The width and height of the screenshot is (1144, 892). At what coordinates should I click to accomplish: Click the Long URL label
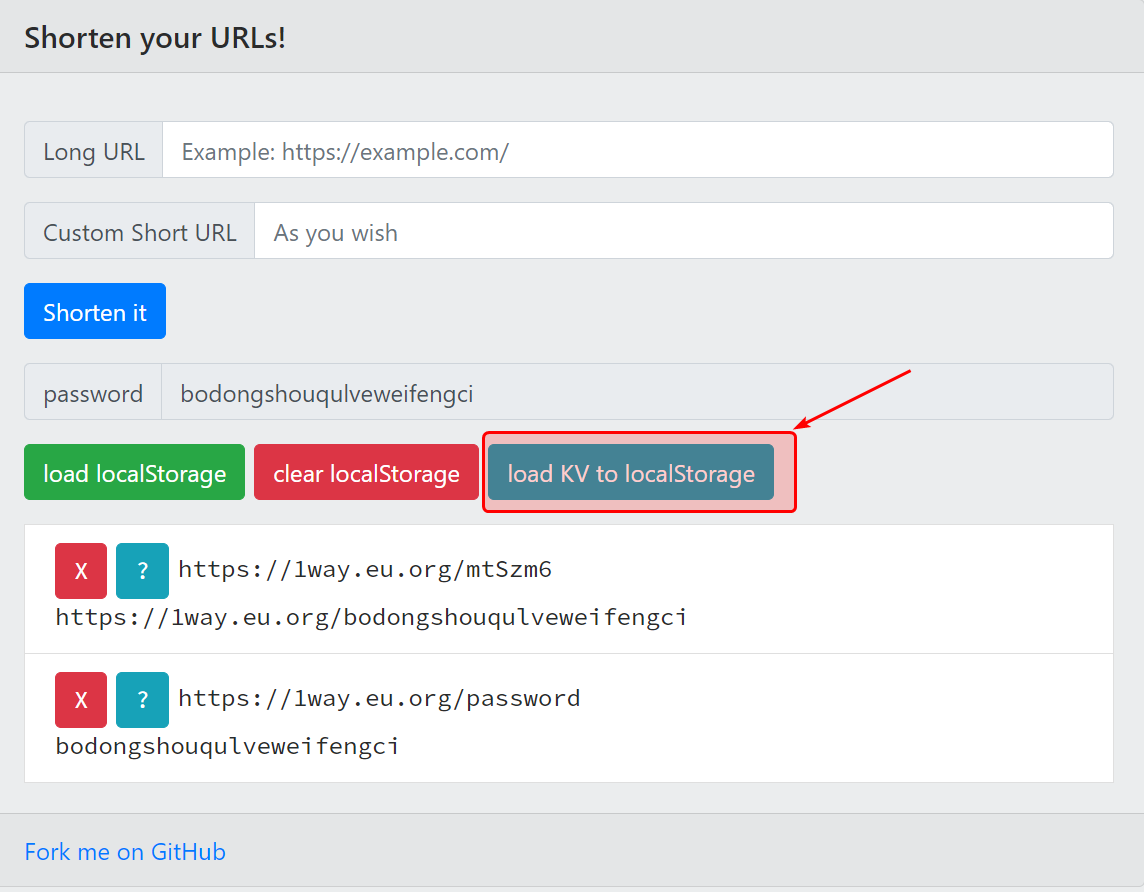point(94,151)
